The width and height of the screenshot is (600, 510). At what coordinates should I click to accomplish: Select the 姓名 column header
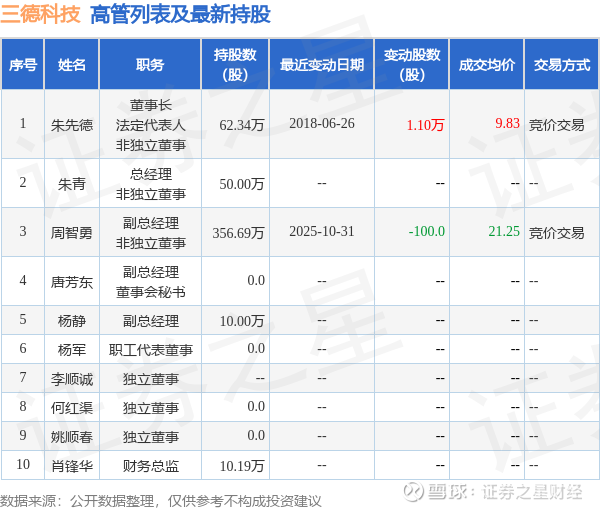pyautogui.click(x=72, y=65)
